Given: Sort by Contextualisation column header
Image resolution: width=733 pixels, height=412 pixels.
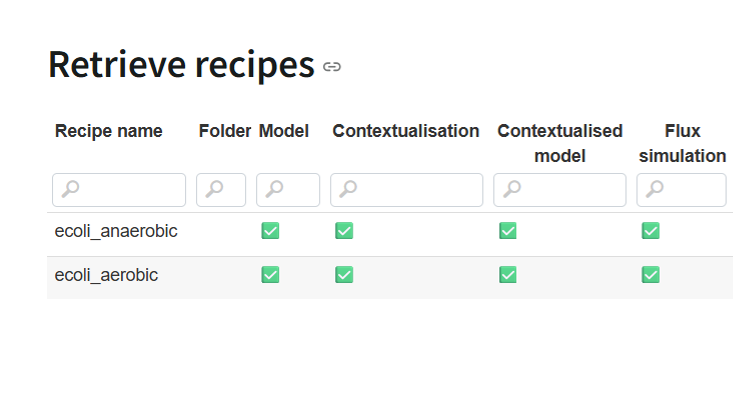Looking at the screenshot, I should tap(406, 131).
